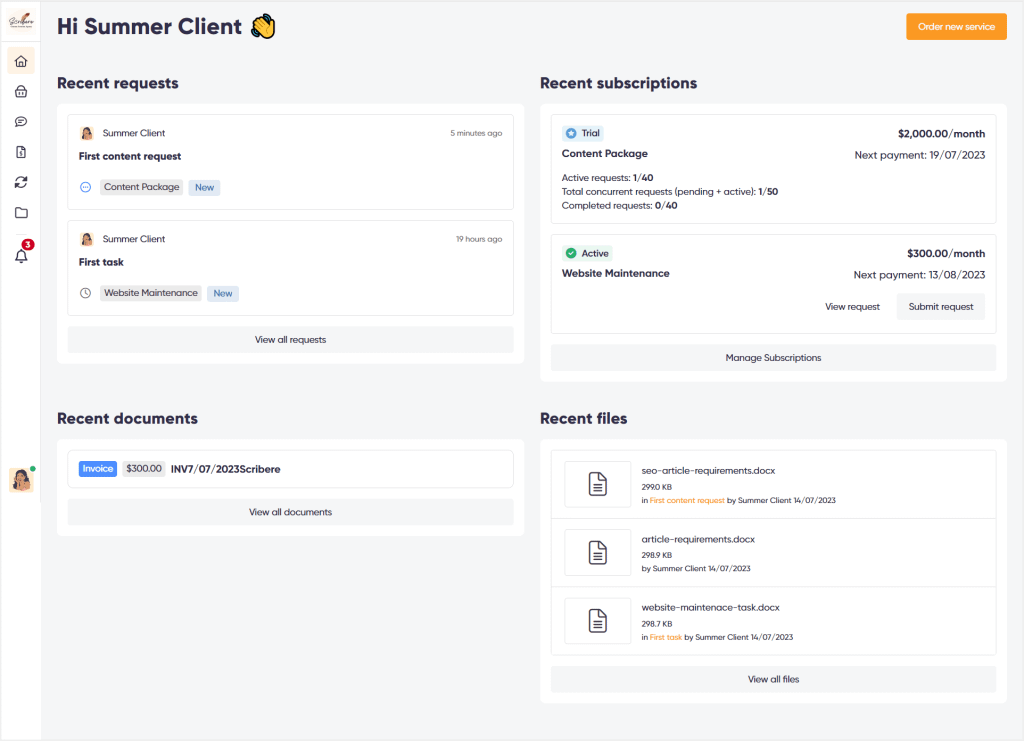The width and height of the screenshot is (1024, 741).
Task: Open the user profile avatar in sidebar
Action: tap(21, 480)
